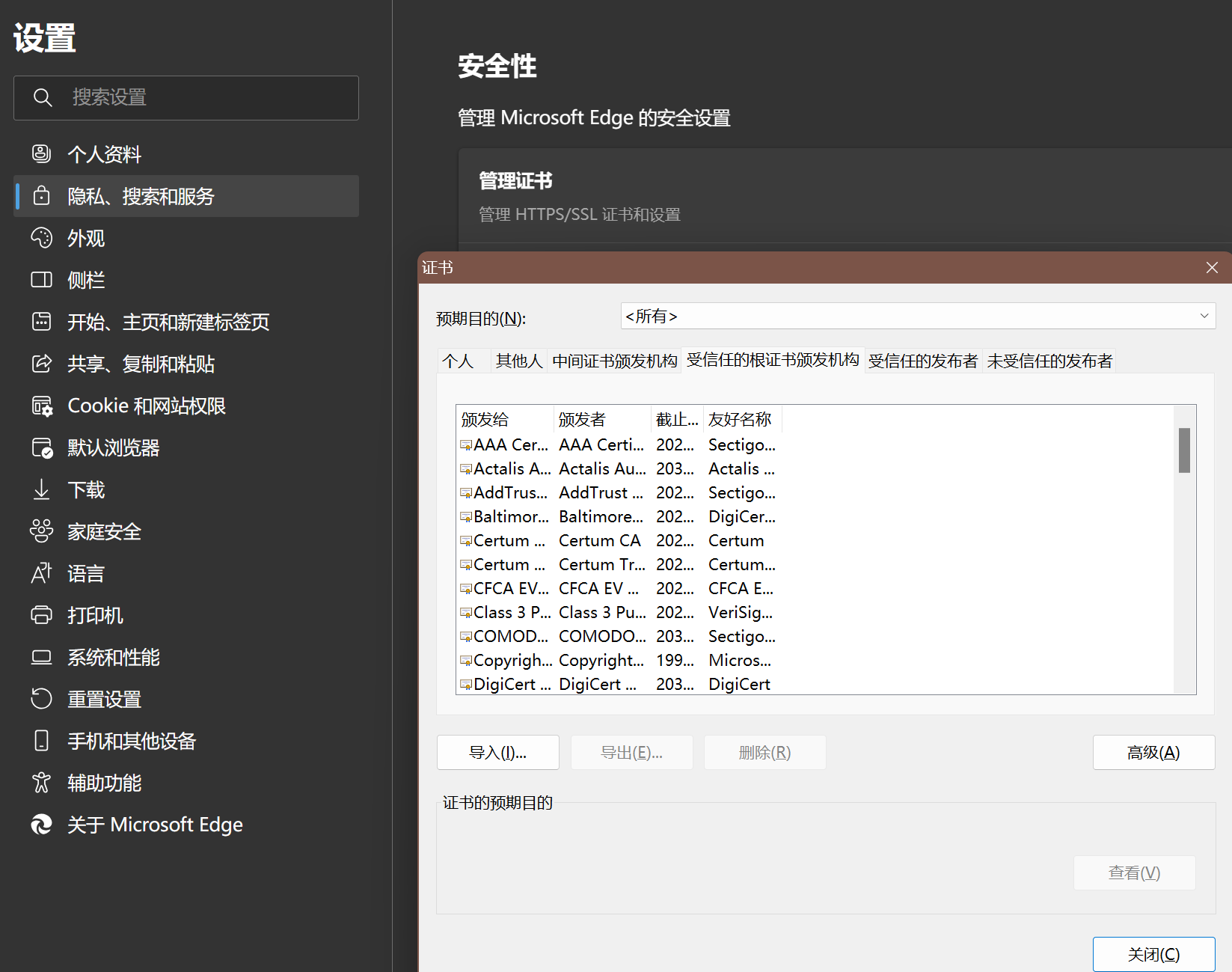The image size is (1232, 972).
Task: Click the 下载 download arrow icon
Action: pyautogui.click(x=41, y=489)
